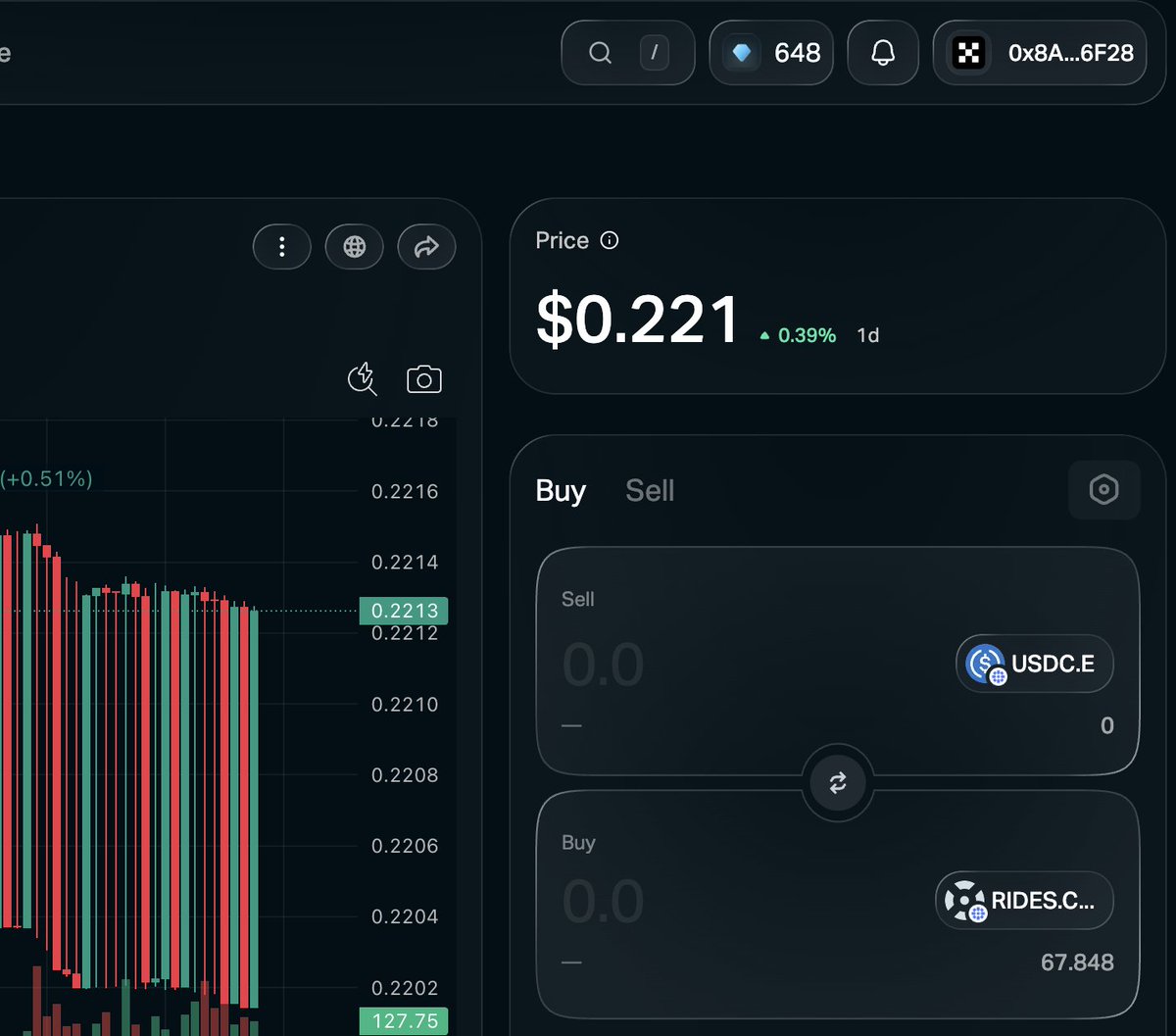This screenshot has height=1036, width=1176.
Task: Share the chart with the arrow icon
Action: (x=426, y=247)
